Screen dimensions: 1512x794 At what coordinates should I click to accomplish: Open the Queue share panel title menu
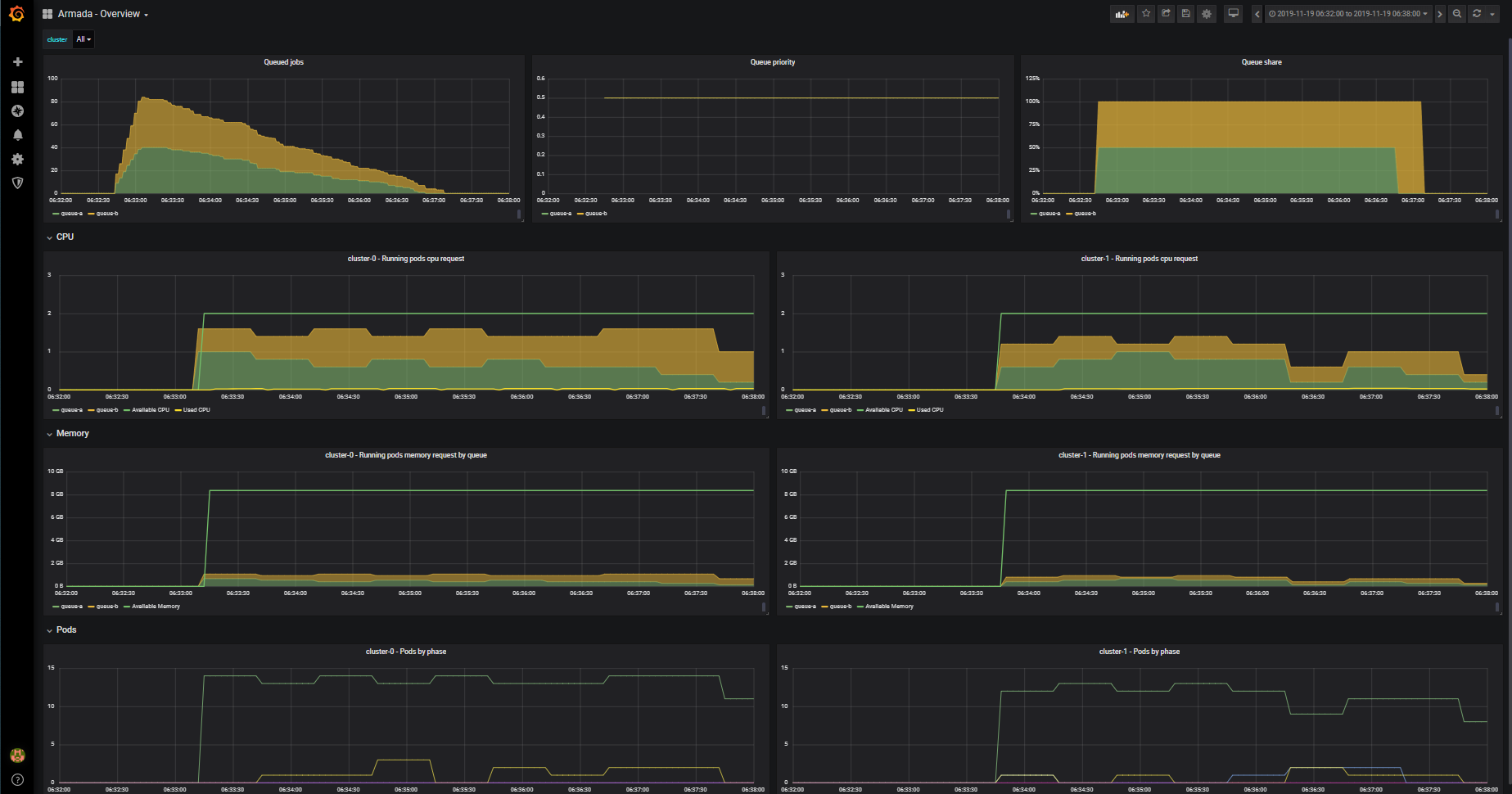[x=1262, y=62]
